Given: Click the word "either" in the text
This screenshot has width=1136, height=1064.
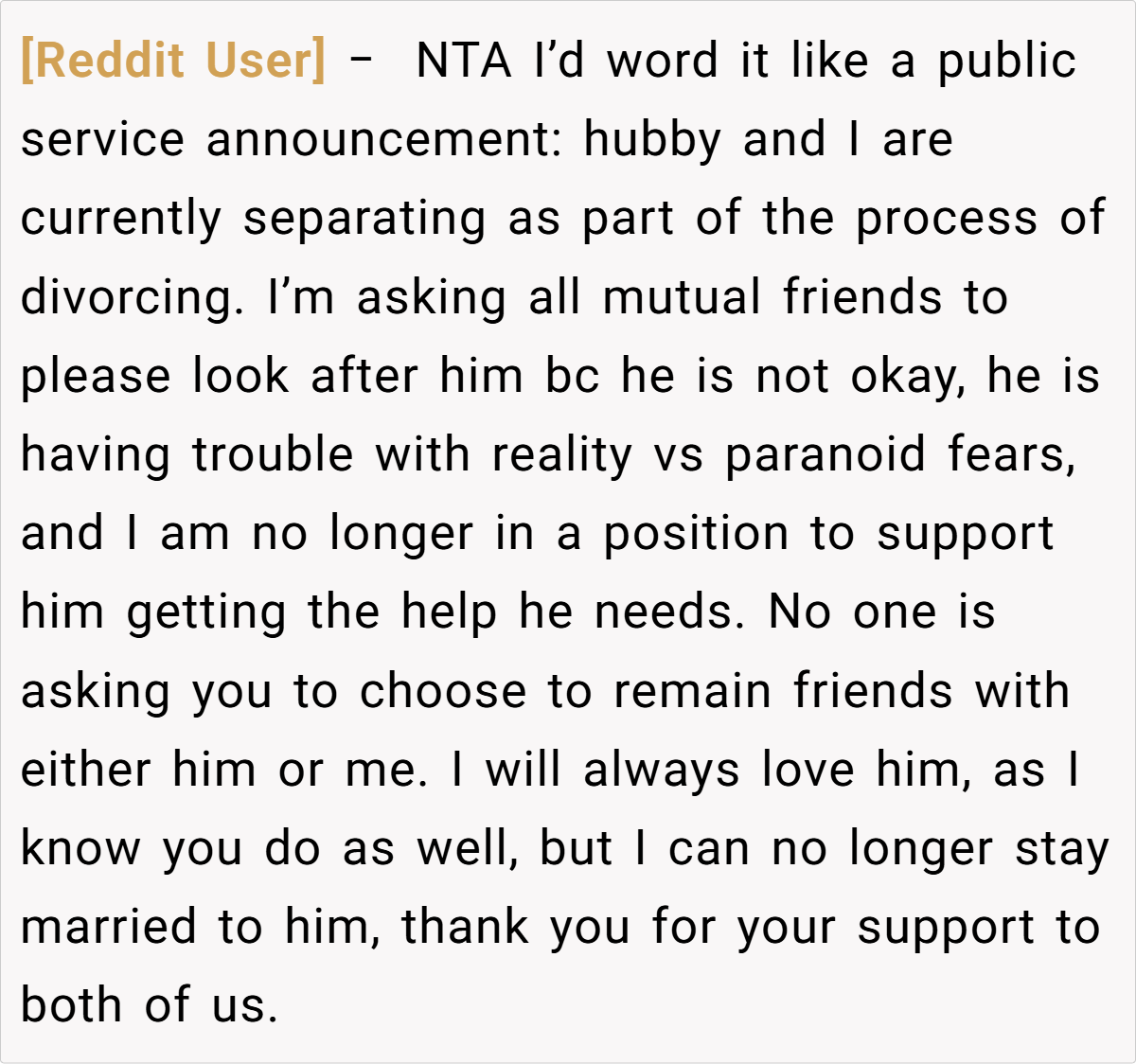Looking at the screenshot, I should (85, 769).
